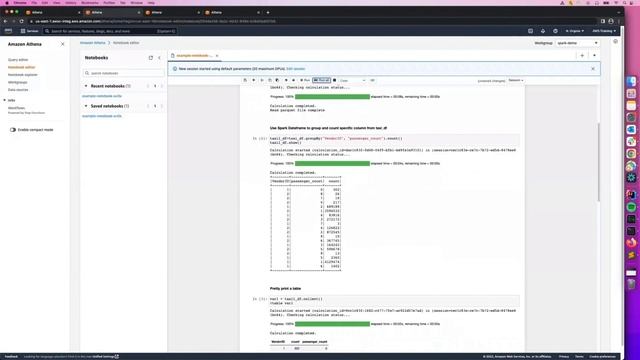
Task: Click the paste cell toolbar icon
Action: pyautogui.click(x=277, y=80)
